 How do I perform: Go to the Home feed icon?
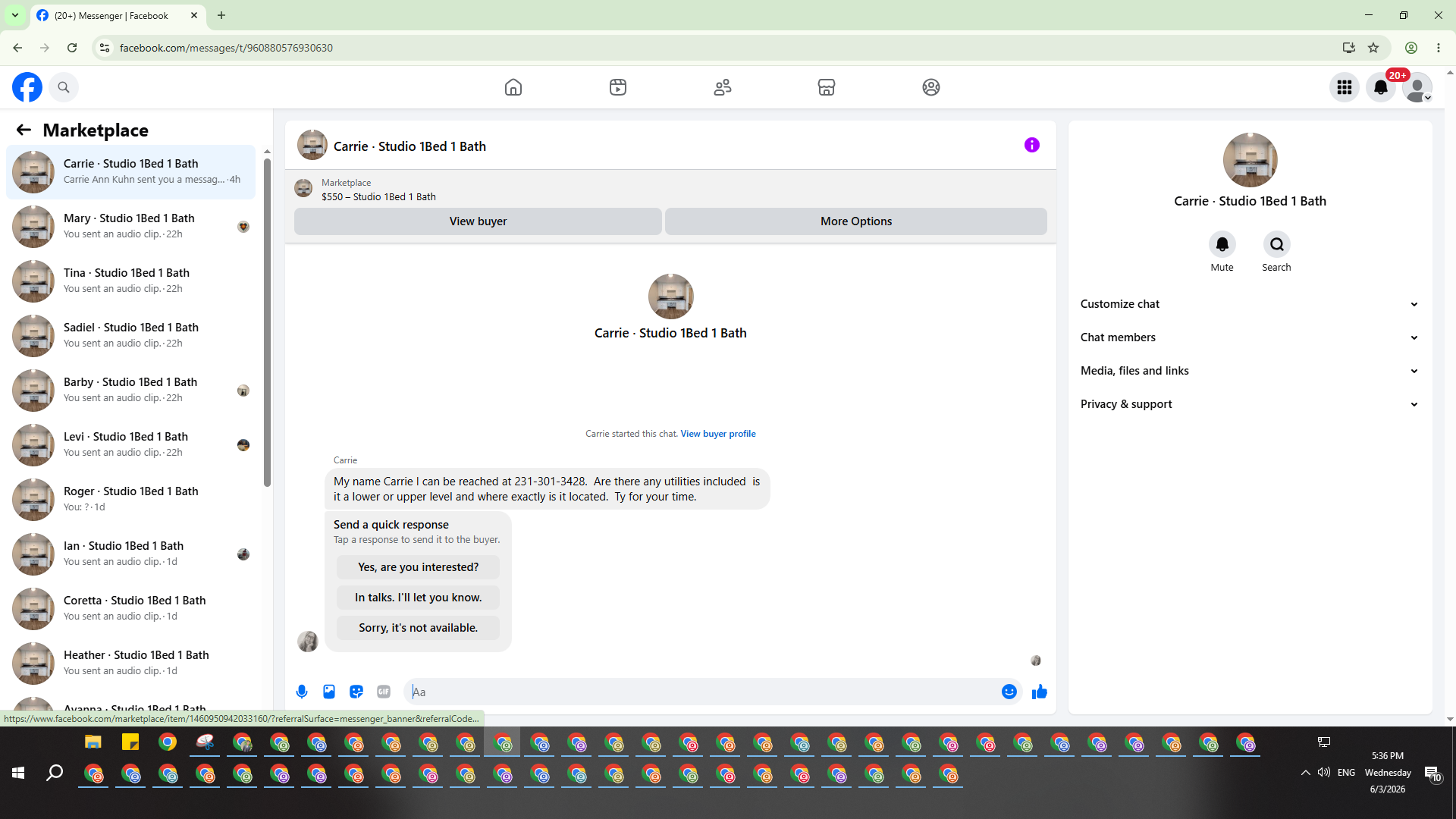(513, 87)
